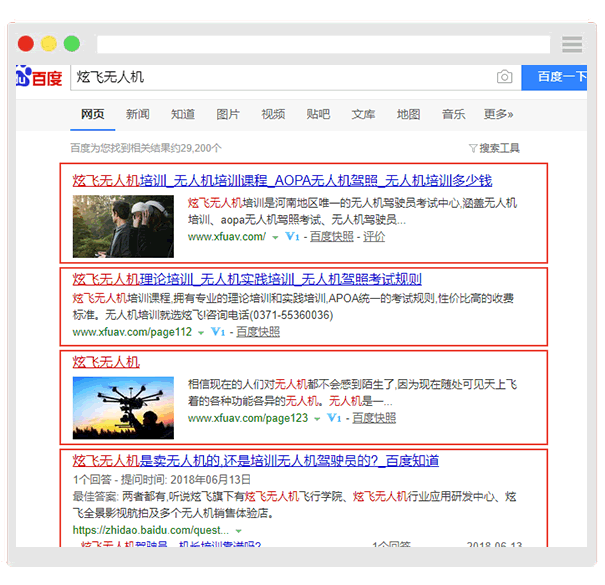
Task: Click the 百度一下 search button
Action: pyautogui.click(x=554, y=78)
